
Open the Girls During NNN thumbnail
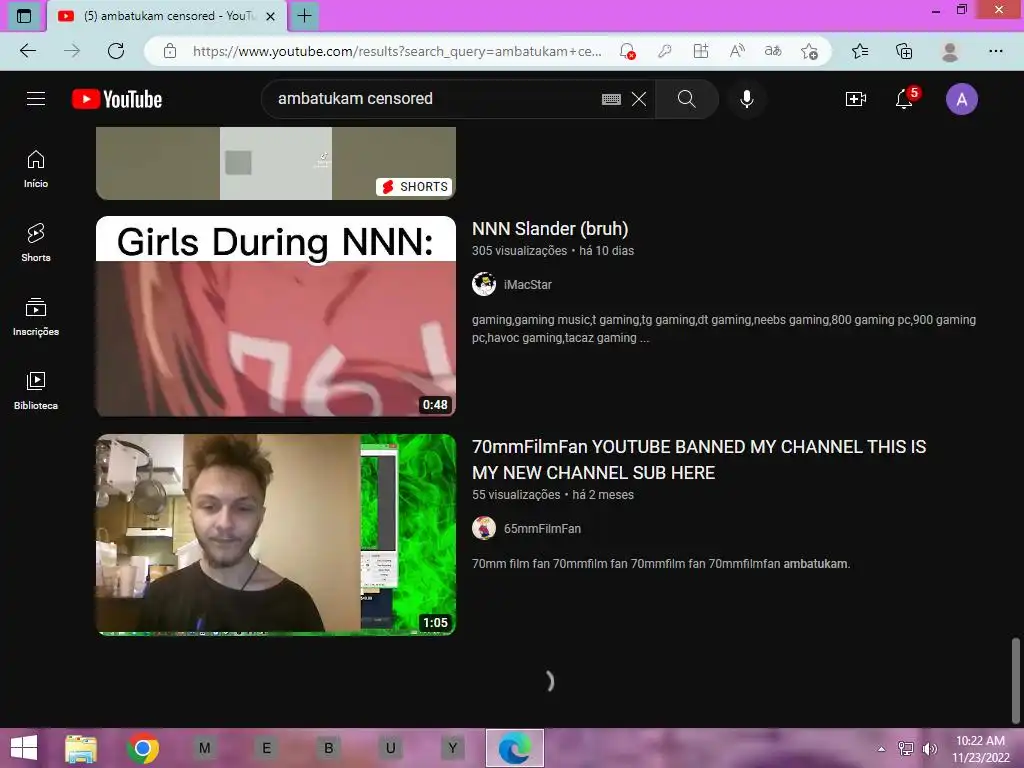point(276,316)
